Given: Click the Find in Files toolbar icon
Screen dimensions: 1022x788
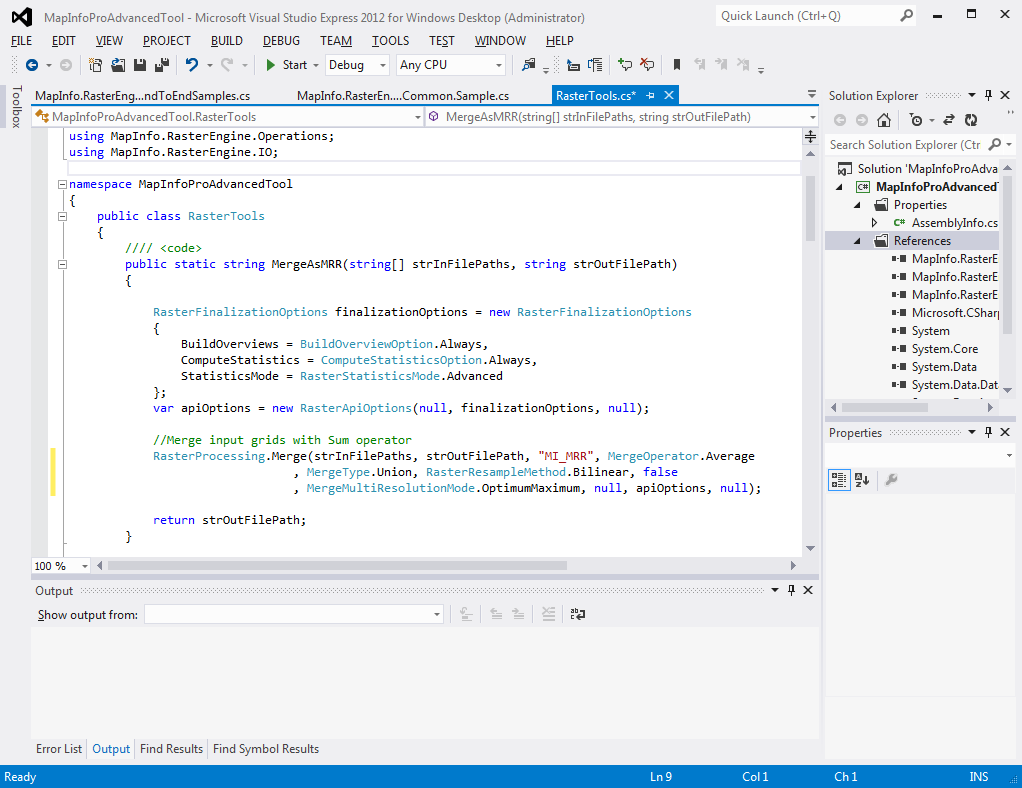Looking at the screenshot, I should click(528, 65).
